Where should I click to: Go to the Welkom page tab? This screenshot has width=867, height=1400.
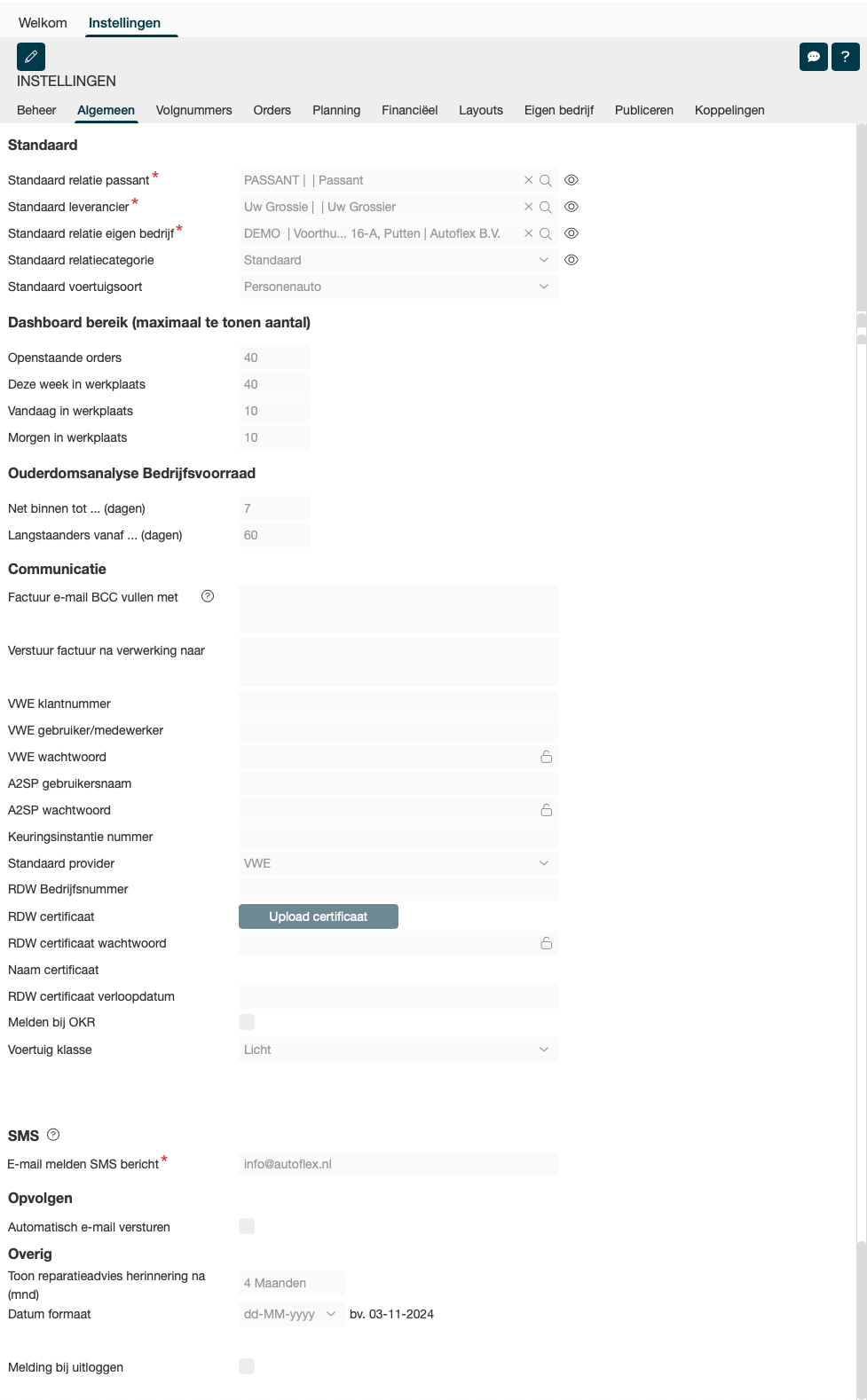coord(43,23)
